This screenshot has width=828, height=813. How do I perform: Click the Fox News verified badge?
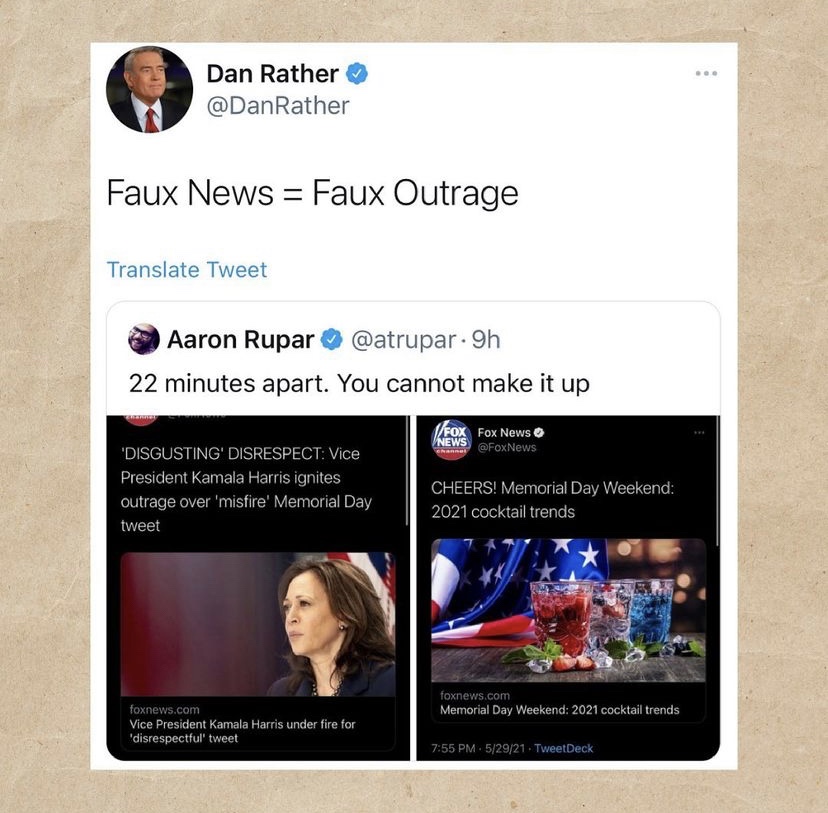[x=539, y=432]
